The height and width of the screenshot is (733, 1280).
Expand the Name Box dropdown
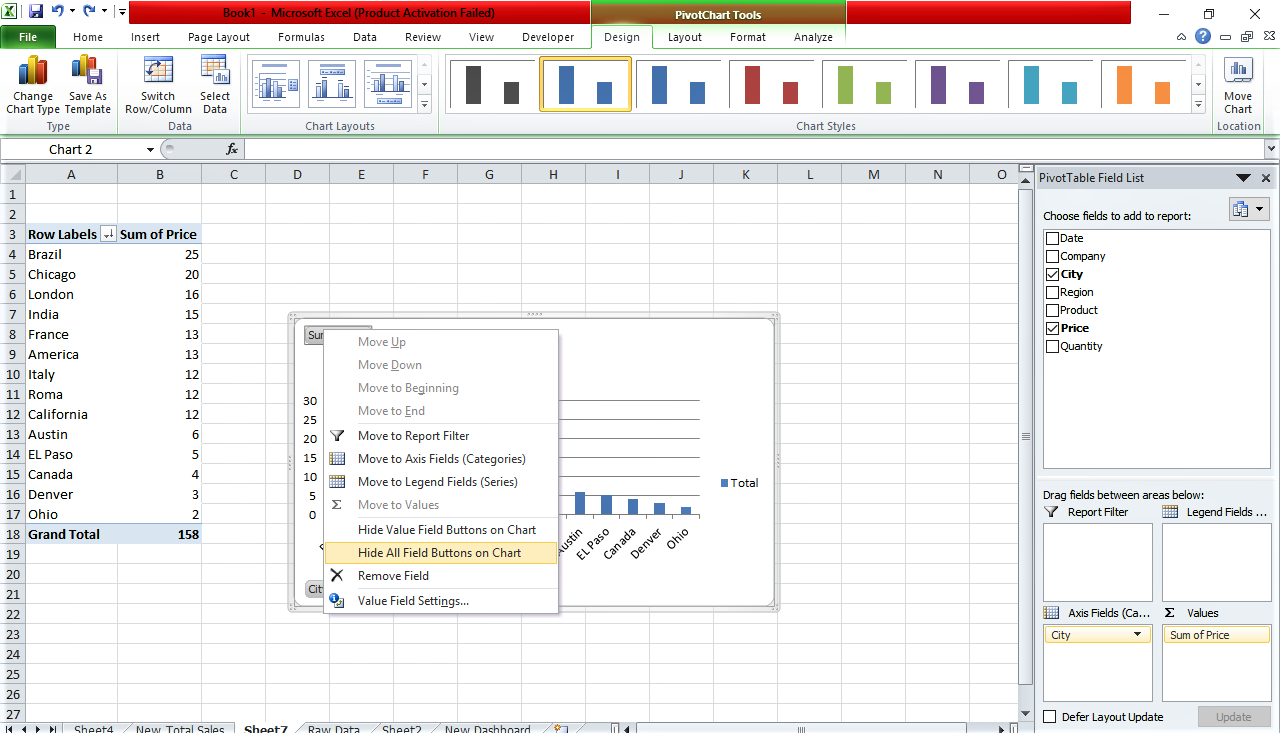click(150, 149)
